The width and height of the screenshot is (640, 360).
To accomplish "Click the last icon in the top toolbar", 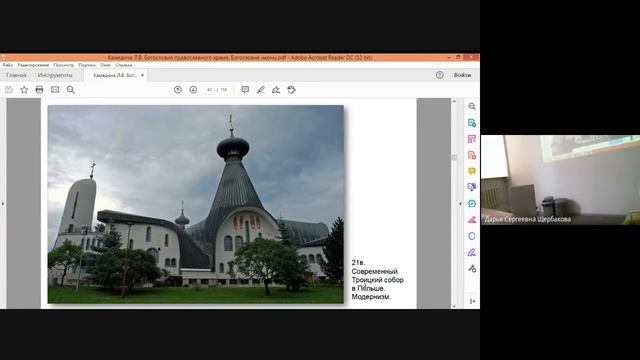I will point(291,90).
